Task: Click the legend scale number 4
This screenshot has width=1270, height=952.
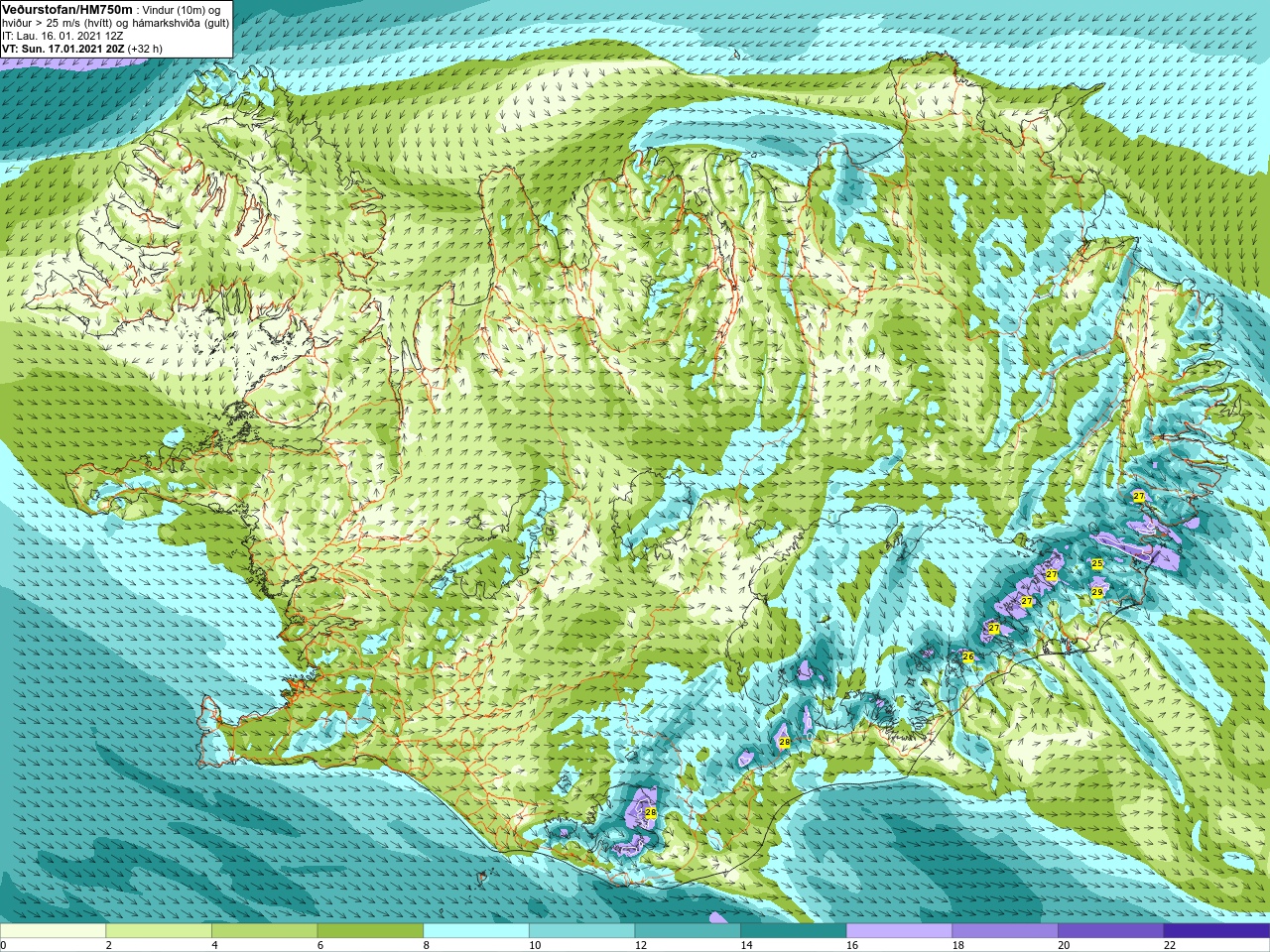Action: pos(214,945)
